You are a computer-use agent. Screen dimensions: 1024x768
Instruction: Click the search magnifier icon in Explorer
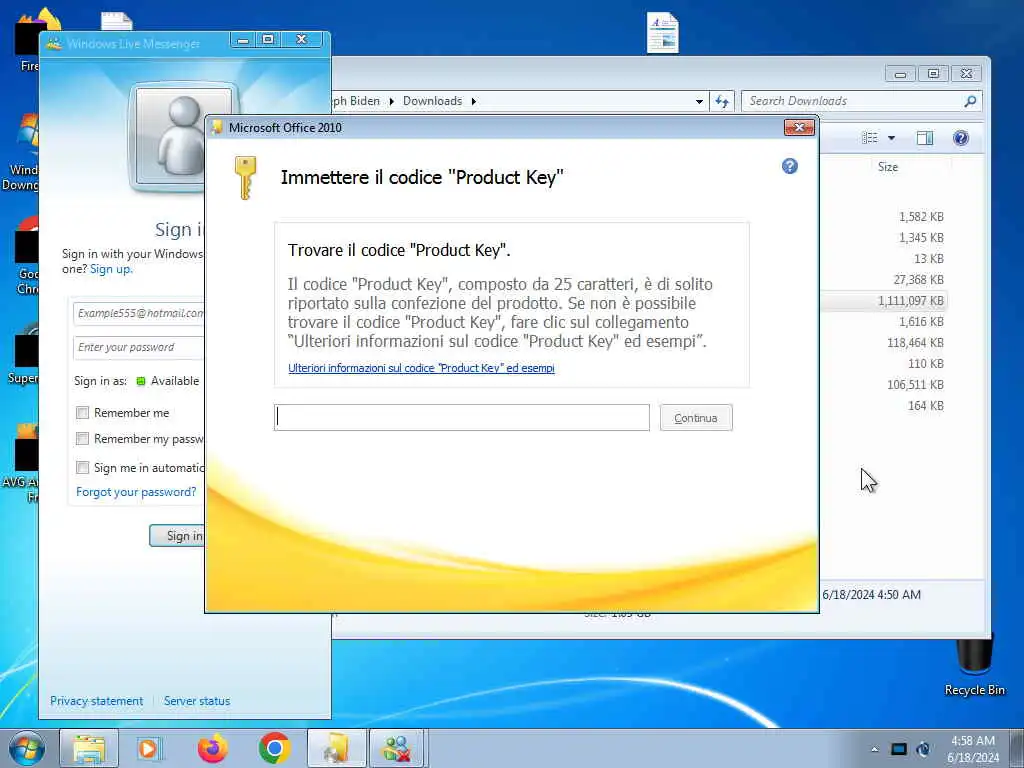click(970, 101)
